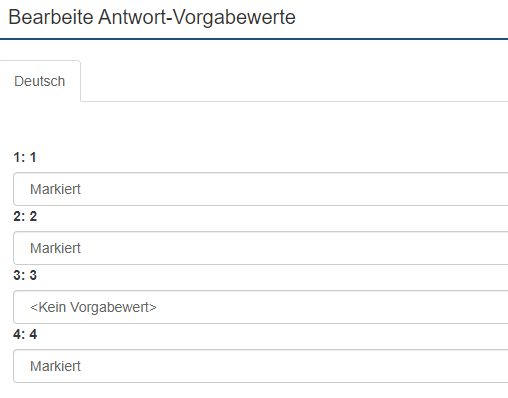Click the blue divider line under heading
The width and height of the screenshot is (508, 398).
tap(254, 39)
